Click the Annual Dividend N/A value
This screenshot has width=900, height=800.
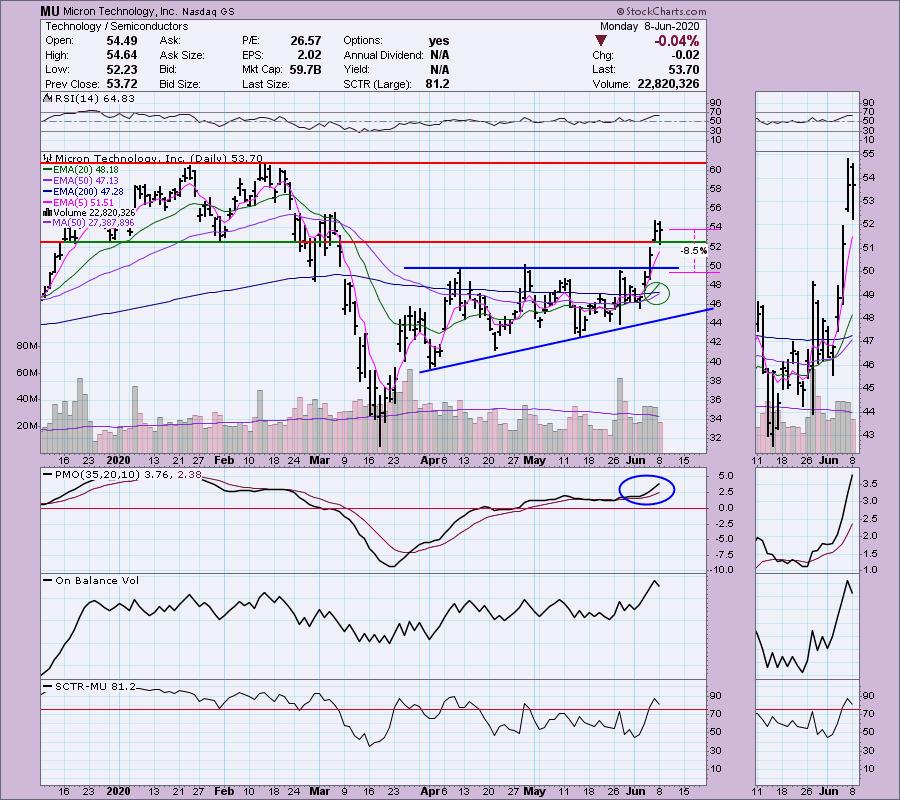click(440, 55)
